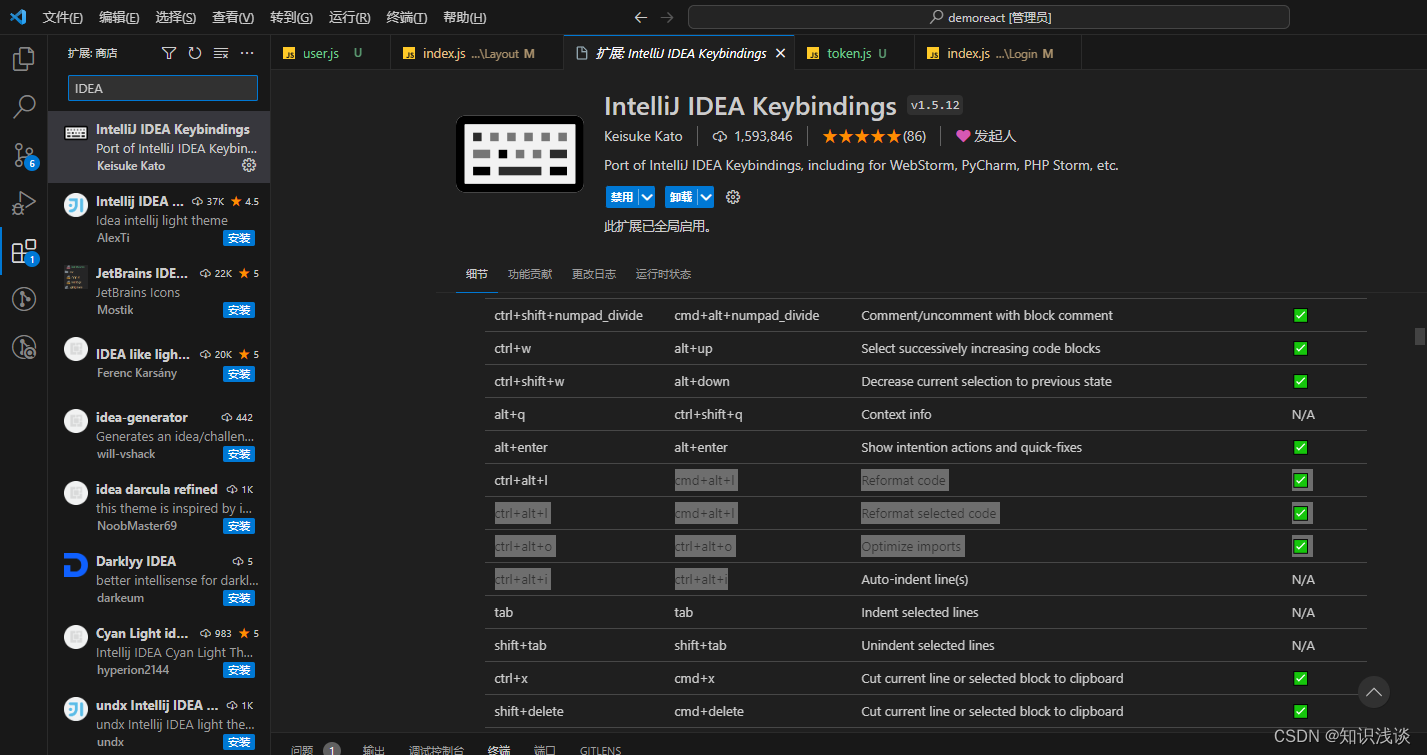Click the demoreact command center search box

[x=988, y=17]
